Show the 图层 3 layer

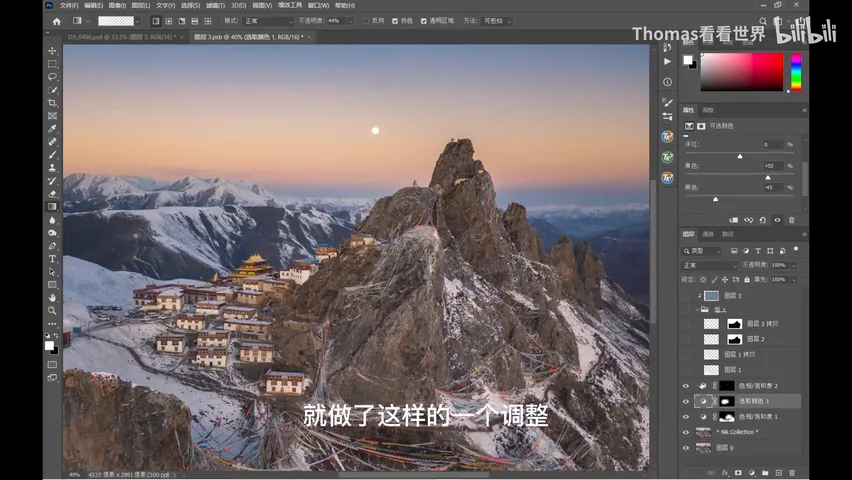(x=686, y=296)
